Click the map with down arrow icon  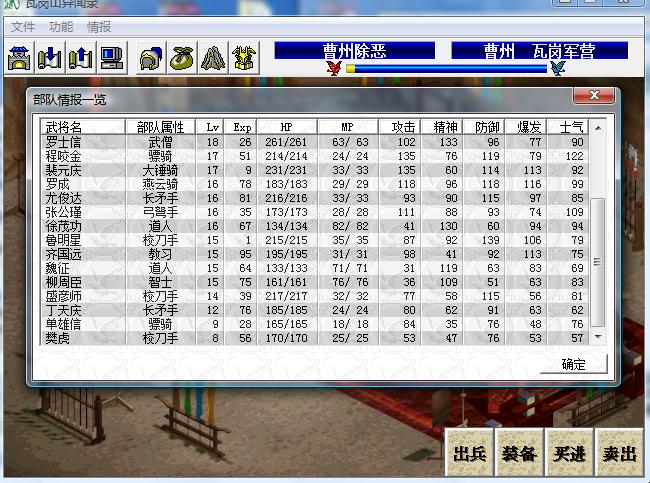(x=50, y=58)
